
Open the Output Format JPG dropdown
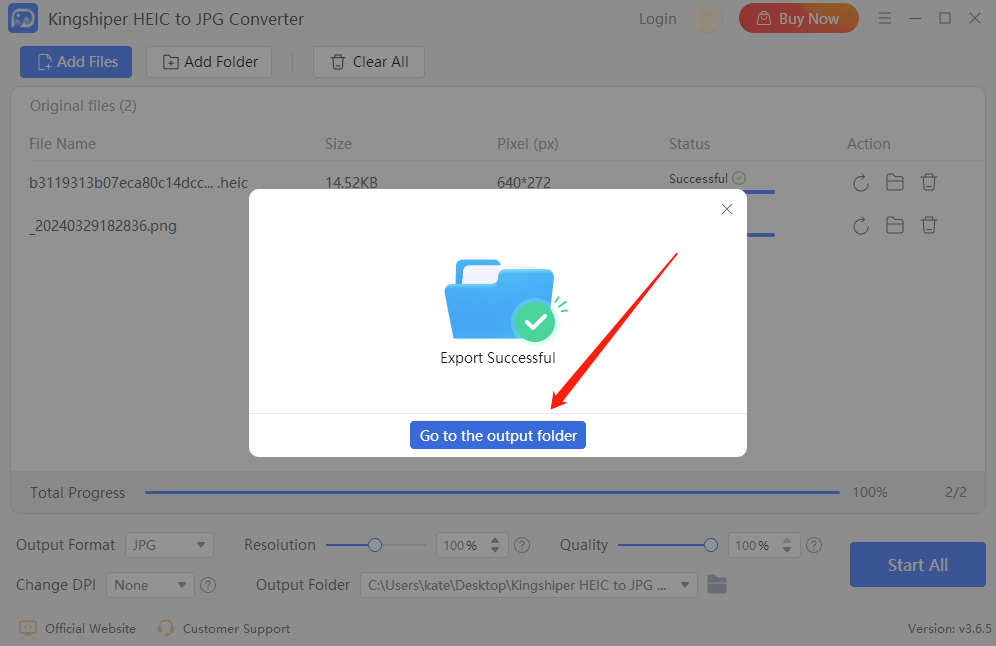pos(169,545)
